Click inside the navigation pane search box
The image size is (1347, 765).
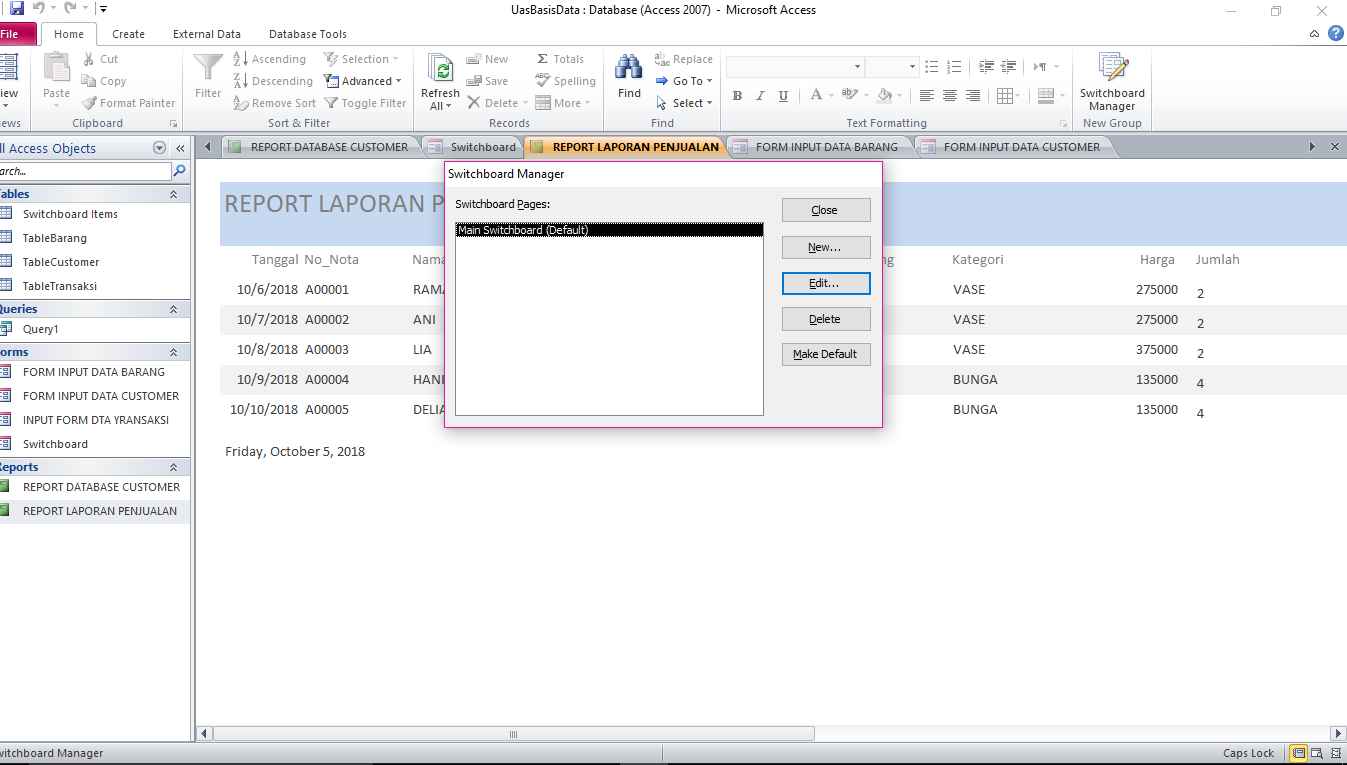click(85, 172)
